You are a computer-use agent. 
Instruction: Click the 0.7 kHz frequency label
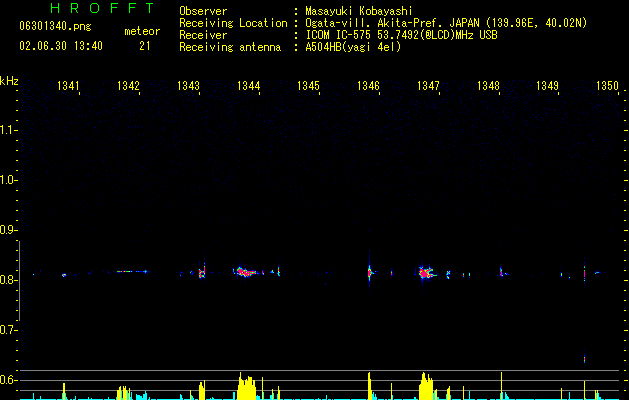8,330
